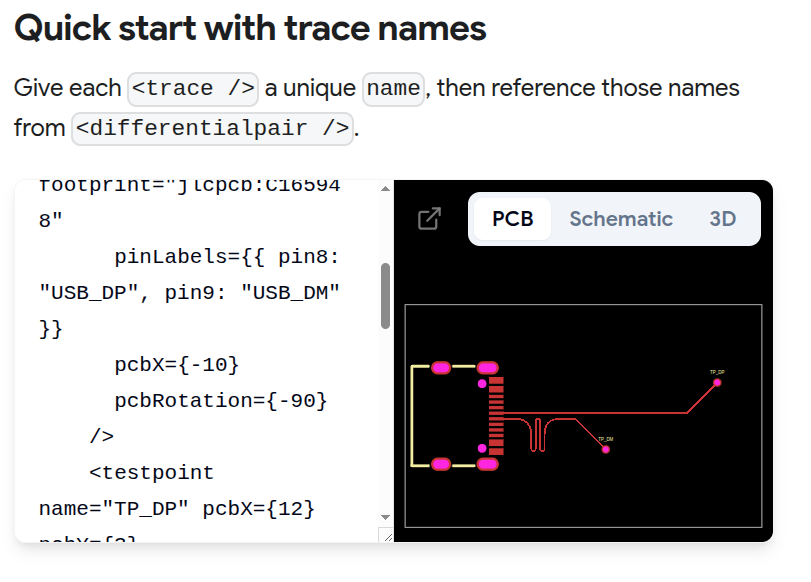
Task: Click the red pin row of the USB connector
Action: point(496,416)
